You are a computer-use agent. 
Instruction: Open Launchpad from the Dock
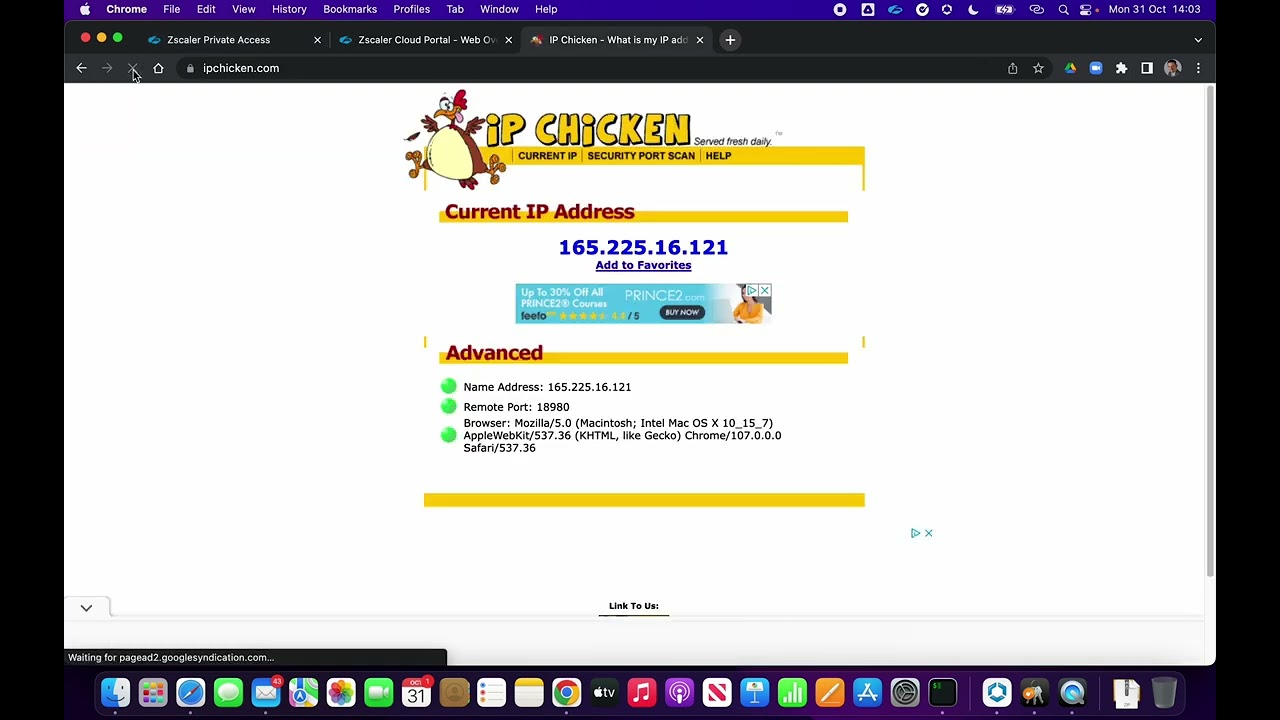coord(153,692)
